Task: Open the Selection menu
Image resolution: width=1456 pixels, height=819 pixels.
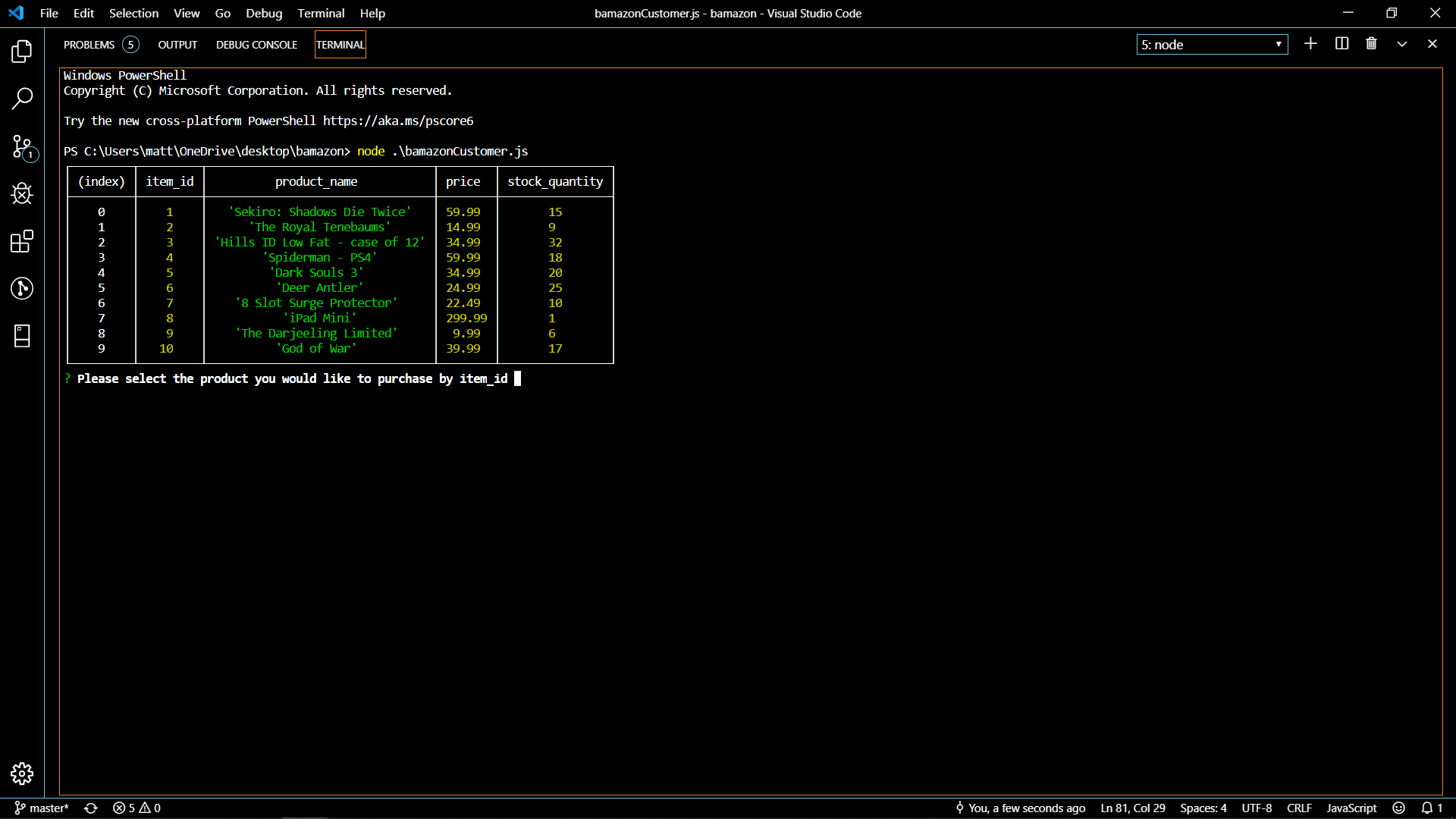Action: pyautogui.click(x=133, y=13)
